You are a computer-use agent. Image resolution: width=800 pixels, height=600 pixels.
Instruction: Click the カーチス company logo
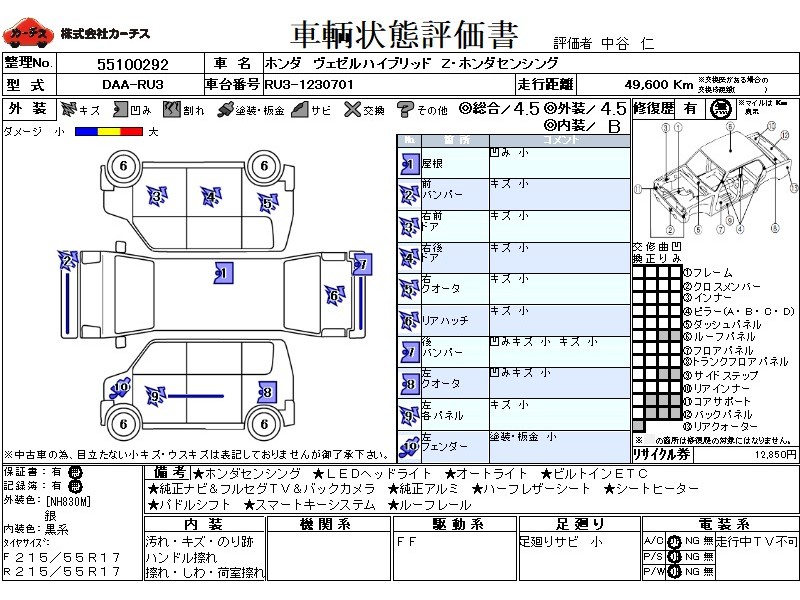click(29, 34)
